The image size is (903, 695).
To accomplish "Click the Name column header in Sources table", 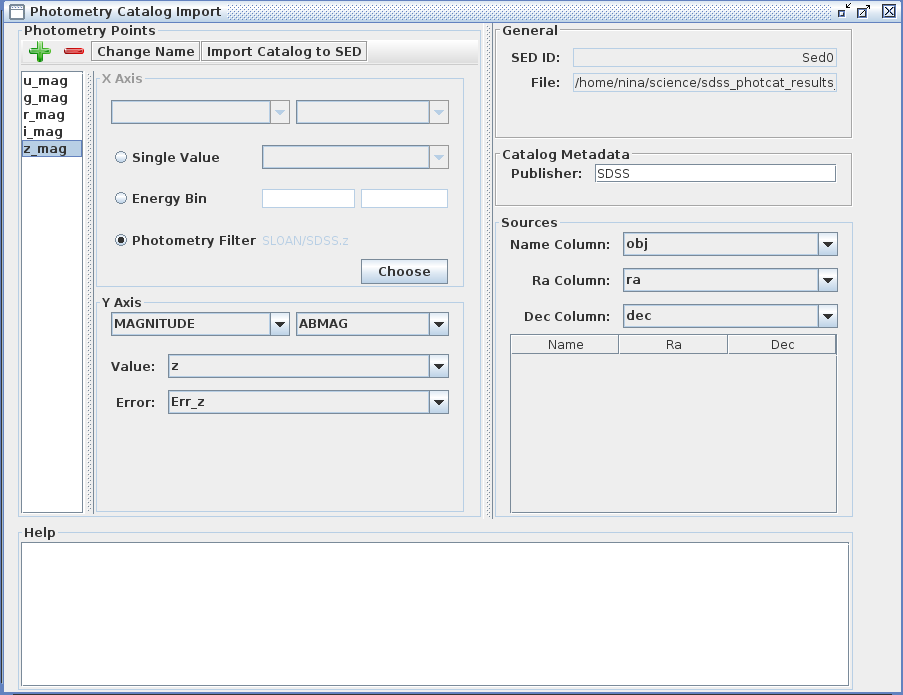I will tap(565, 344).
